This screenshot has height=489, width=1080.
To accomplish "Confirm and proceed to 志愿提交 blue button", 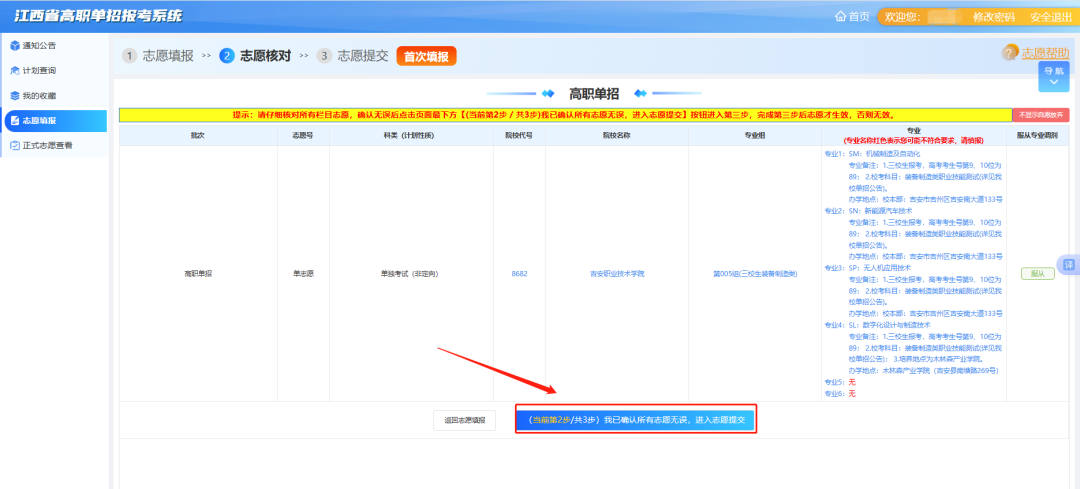I will (x=636, y=420).
